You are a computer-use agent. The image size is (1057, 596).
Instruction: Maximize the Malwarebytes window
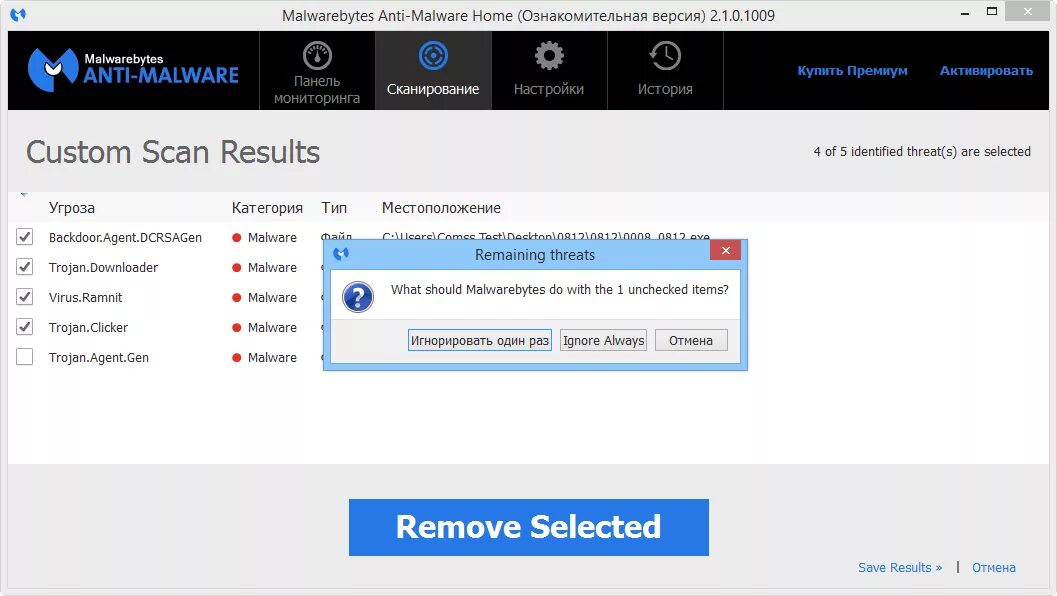(x=992, y=11)
